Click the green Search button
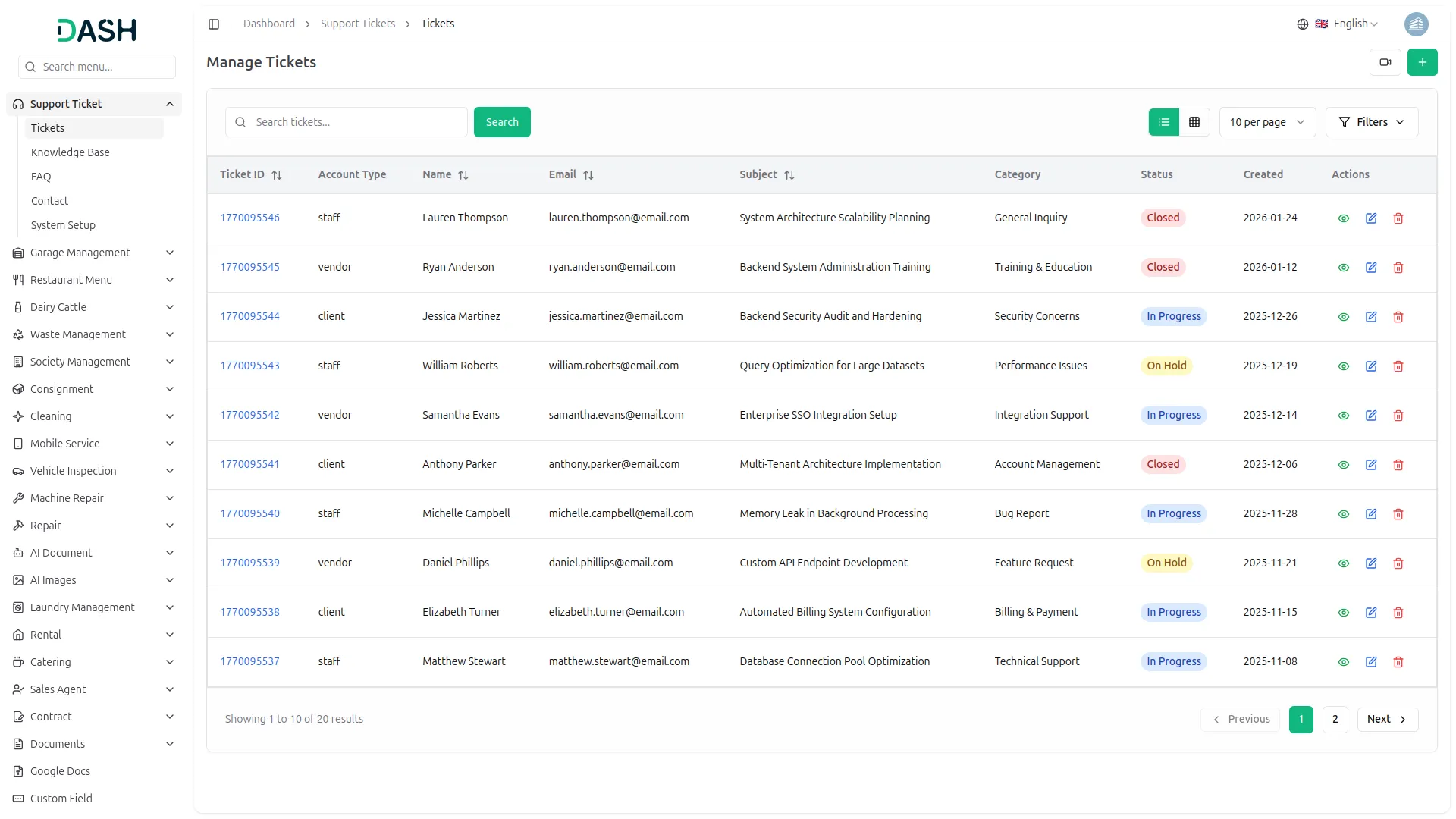Image resolution: width=1456 pixels, height=819 pixels. coord(502,122)
